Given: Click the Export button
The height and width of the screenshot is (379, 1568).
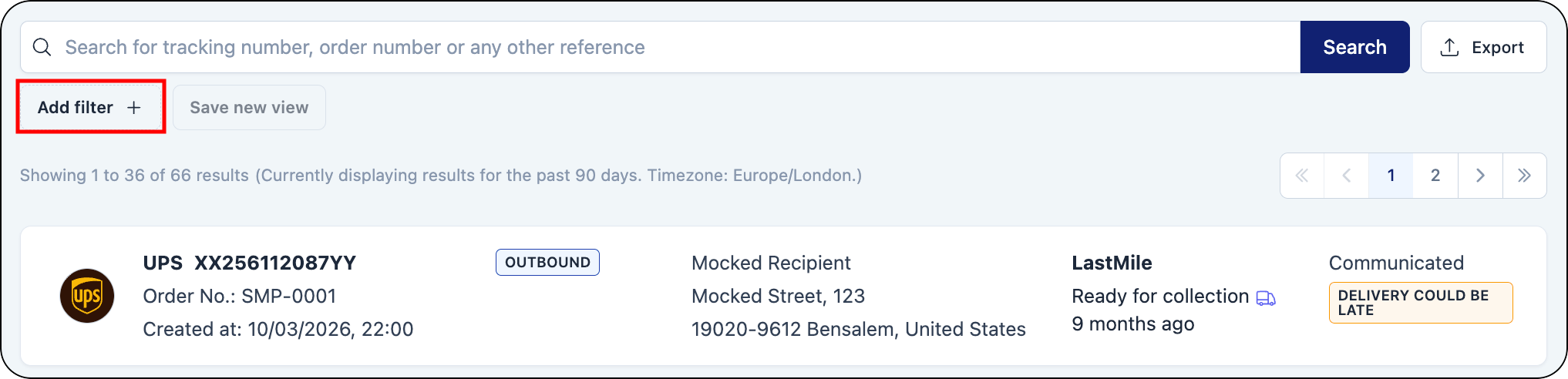Looking at the screenshot, I should point(1483,48).
